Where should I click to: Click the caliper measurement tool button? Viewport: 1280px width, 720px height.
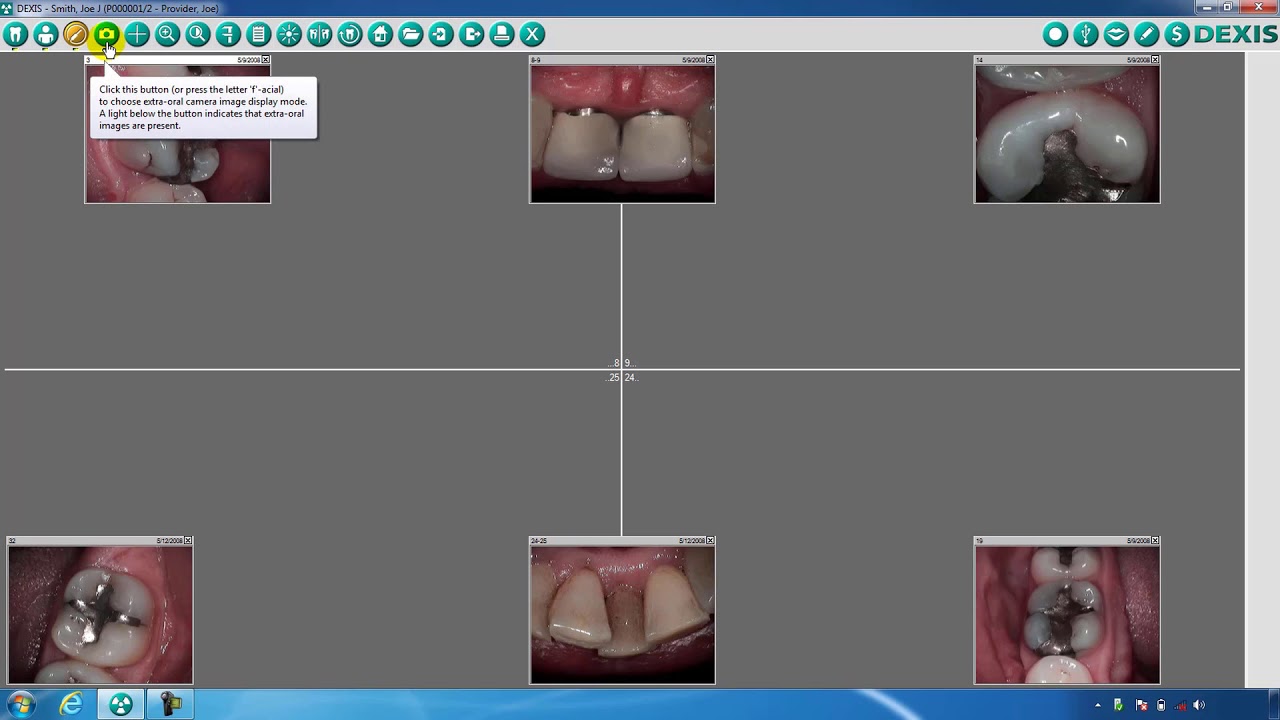point(228,35)
